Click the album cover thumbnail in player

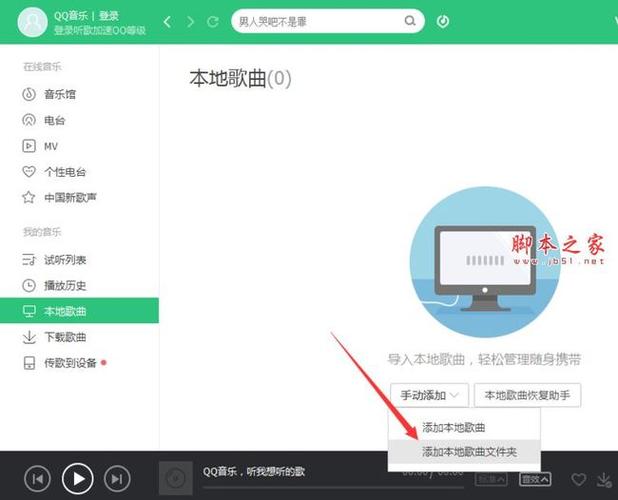point(176,478)
